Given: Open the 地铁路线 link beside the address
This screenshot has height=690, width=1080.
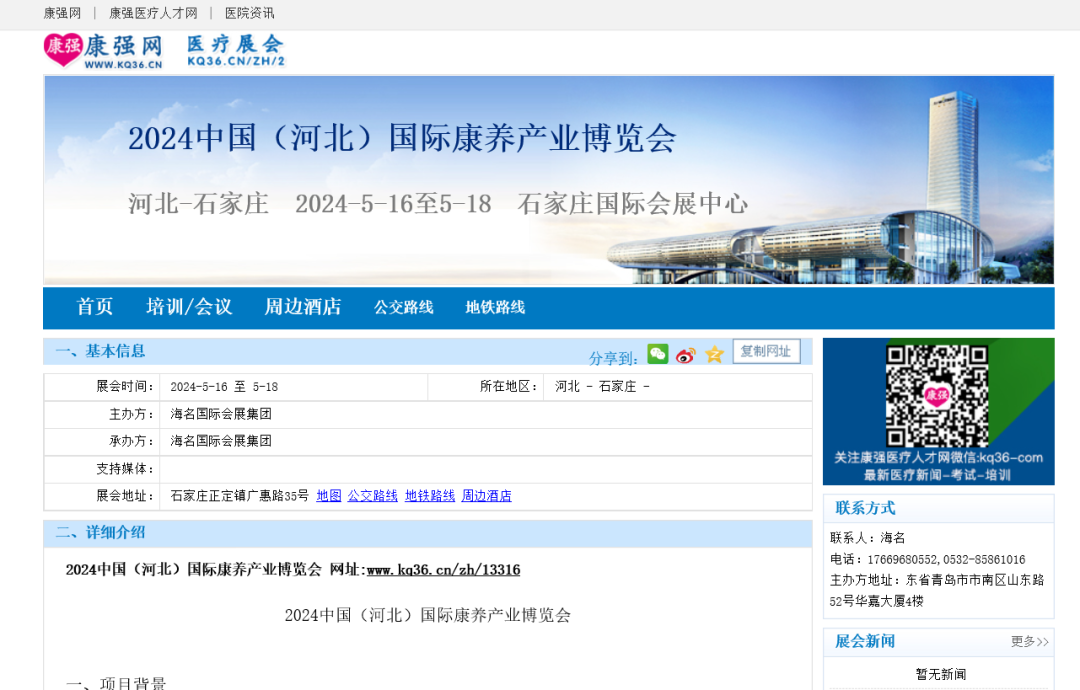Looking at the screenshot, I should [x=430, y=496].
